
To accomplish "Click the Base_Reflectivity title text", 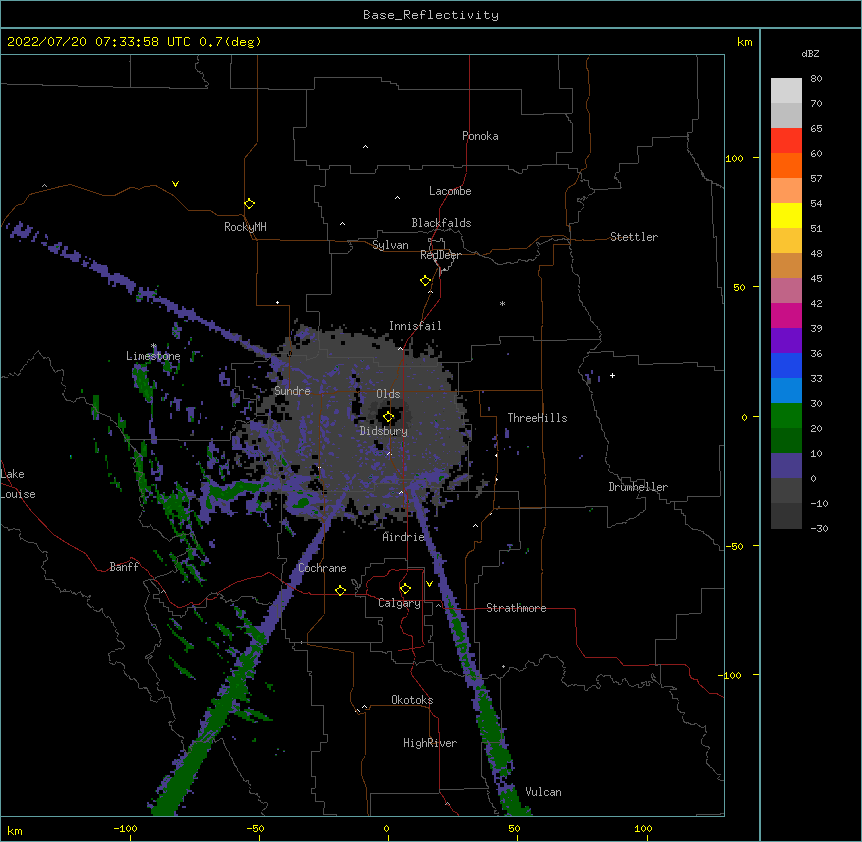I will [431, 15].
